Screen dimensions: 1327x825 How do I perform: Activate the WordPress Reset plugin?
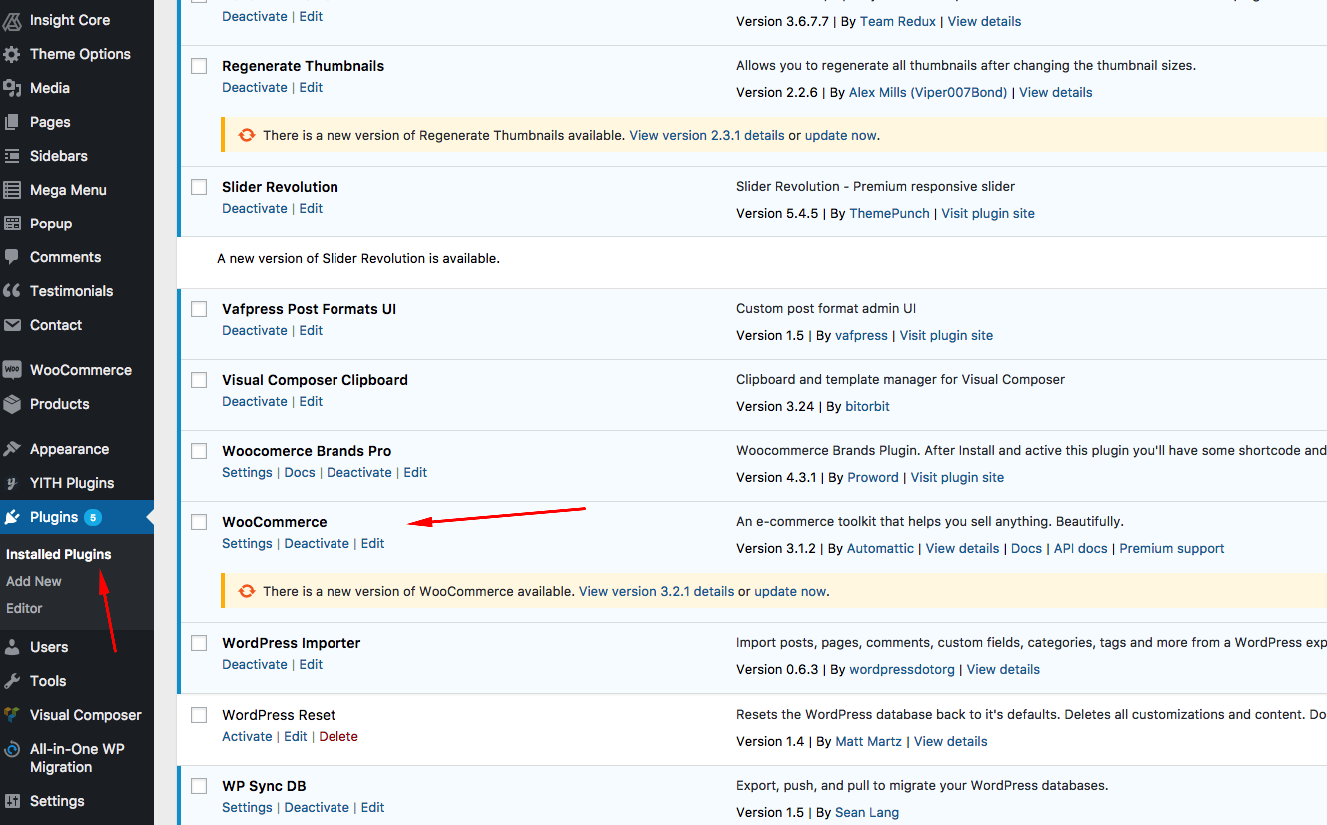click(x=247, y=736)
